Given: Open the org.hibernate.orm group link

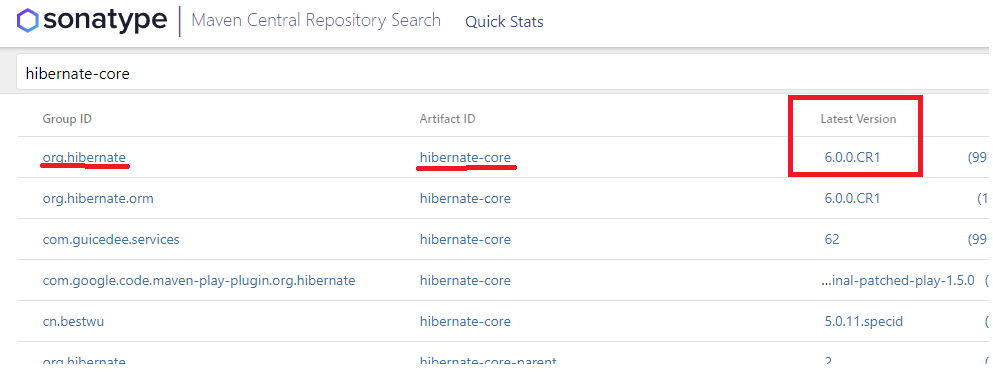Looking at the screenshot, I should pyautogui.click(x=98, y=198).
